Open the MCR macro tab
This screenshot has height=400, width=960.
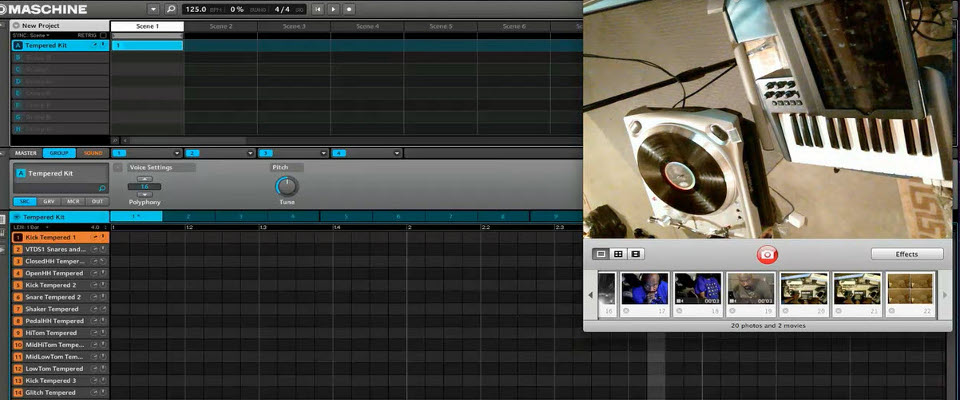pyautogui.click(x=72, y=201)
